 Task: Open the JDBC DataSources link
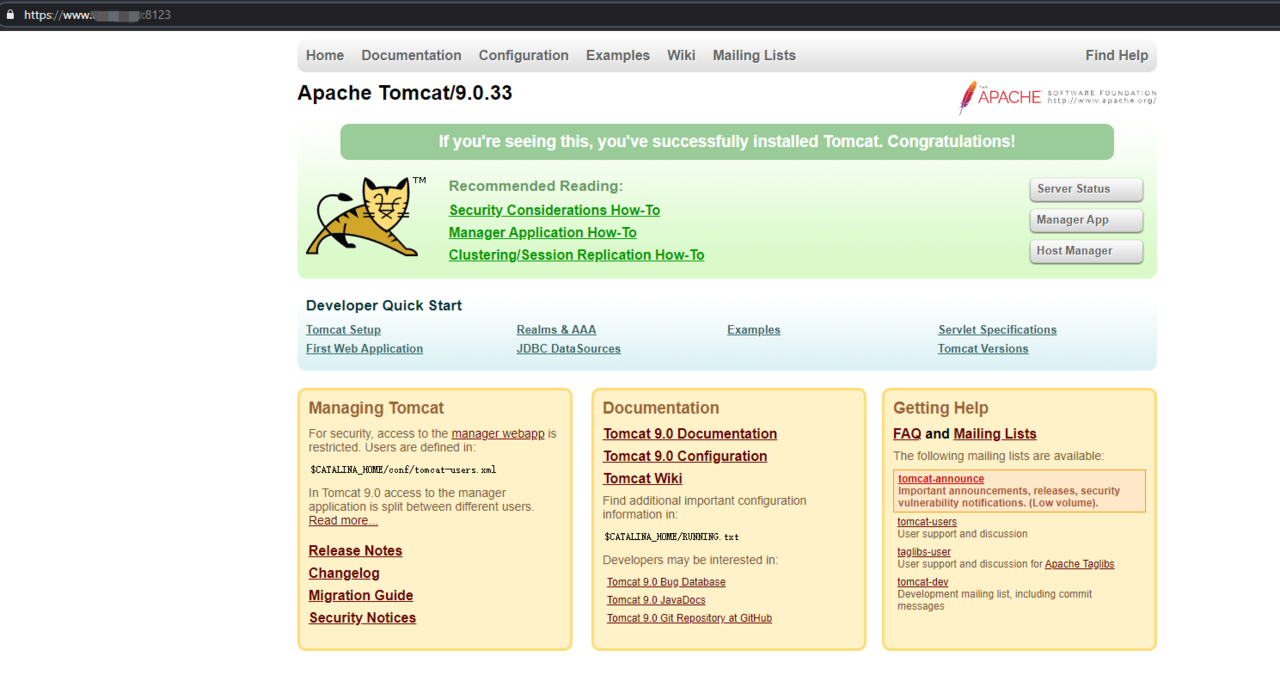[x=568, y=349]
